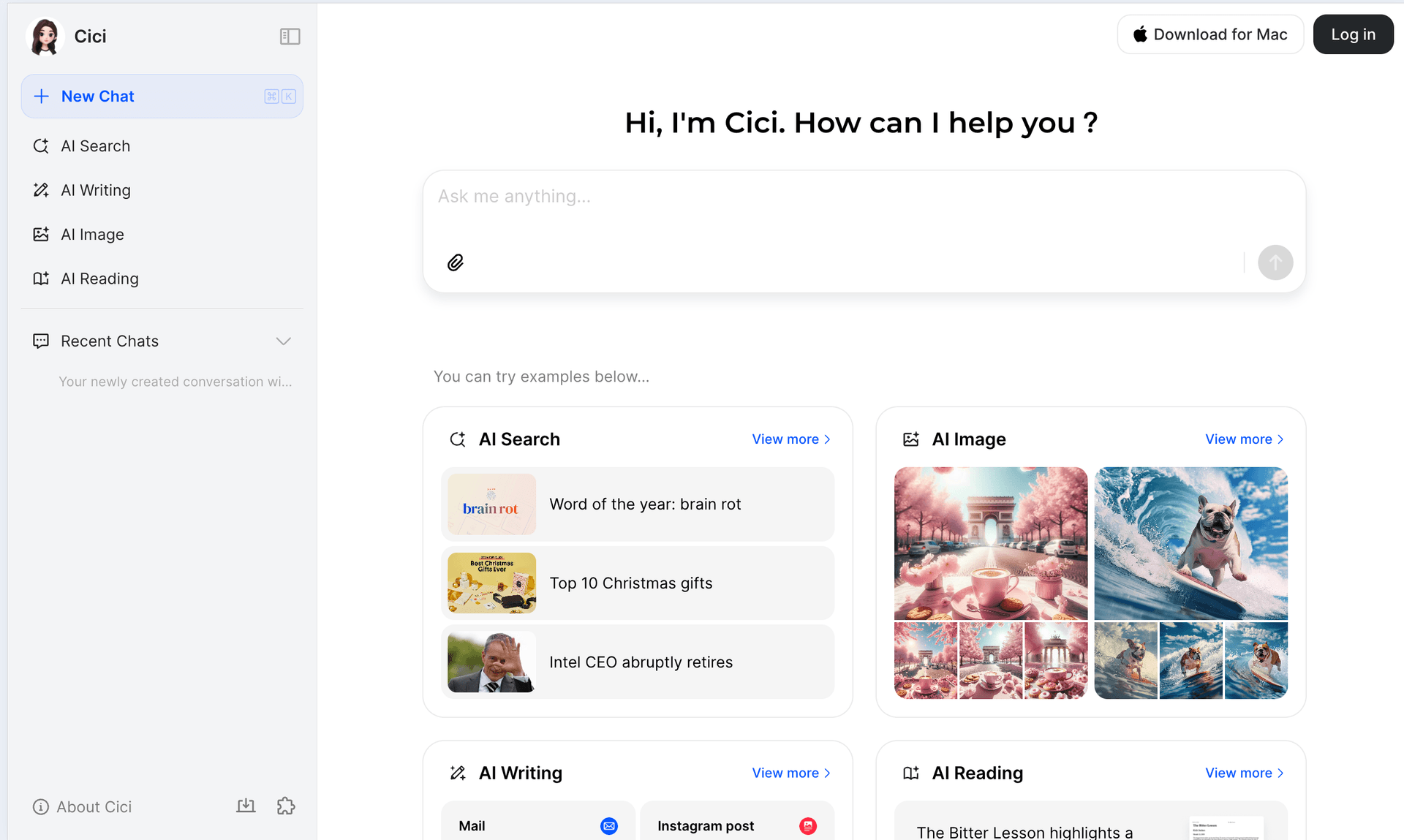Open Intel CEO abruptly retires example
The image size is (1404, 840).
pos(638,662)
